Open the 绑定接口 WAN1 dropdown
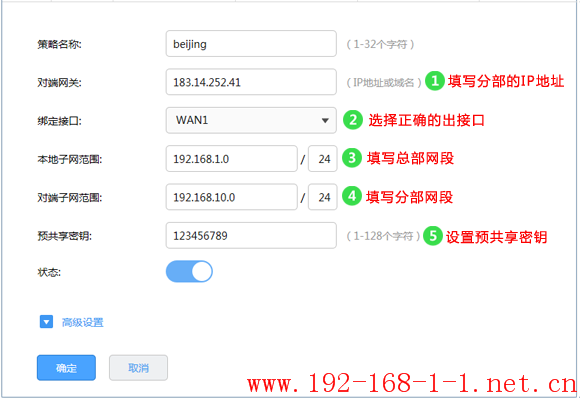580x399 pixels. point(251,120)
